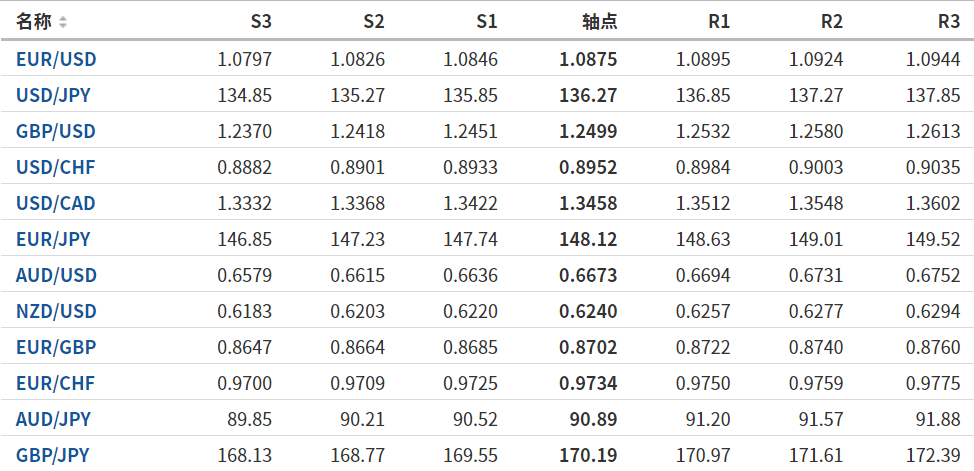This screenshot has height=471, width=974.
Task: Open the USD/CAD pair link
Action: pyautogui.click(x=56, y=203)
